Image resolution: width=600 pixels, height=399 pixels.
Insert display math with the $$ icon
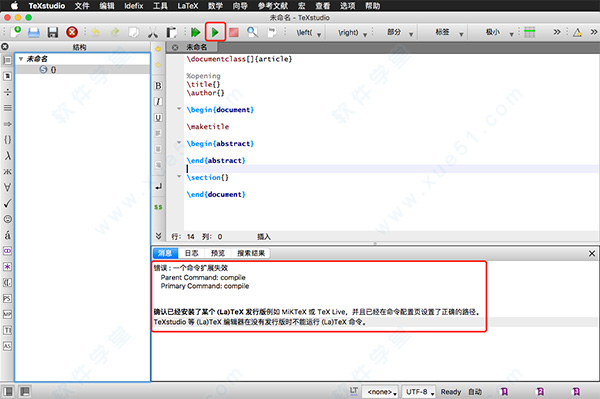point(158,207)
